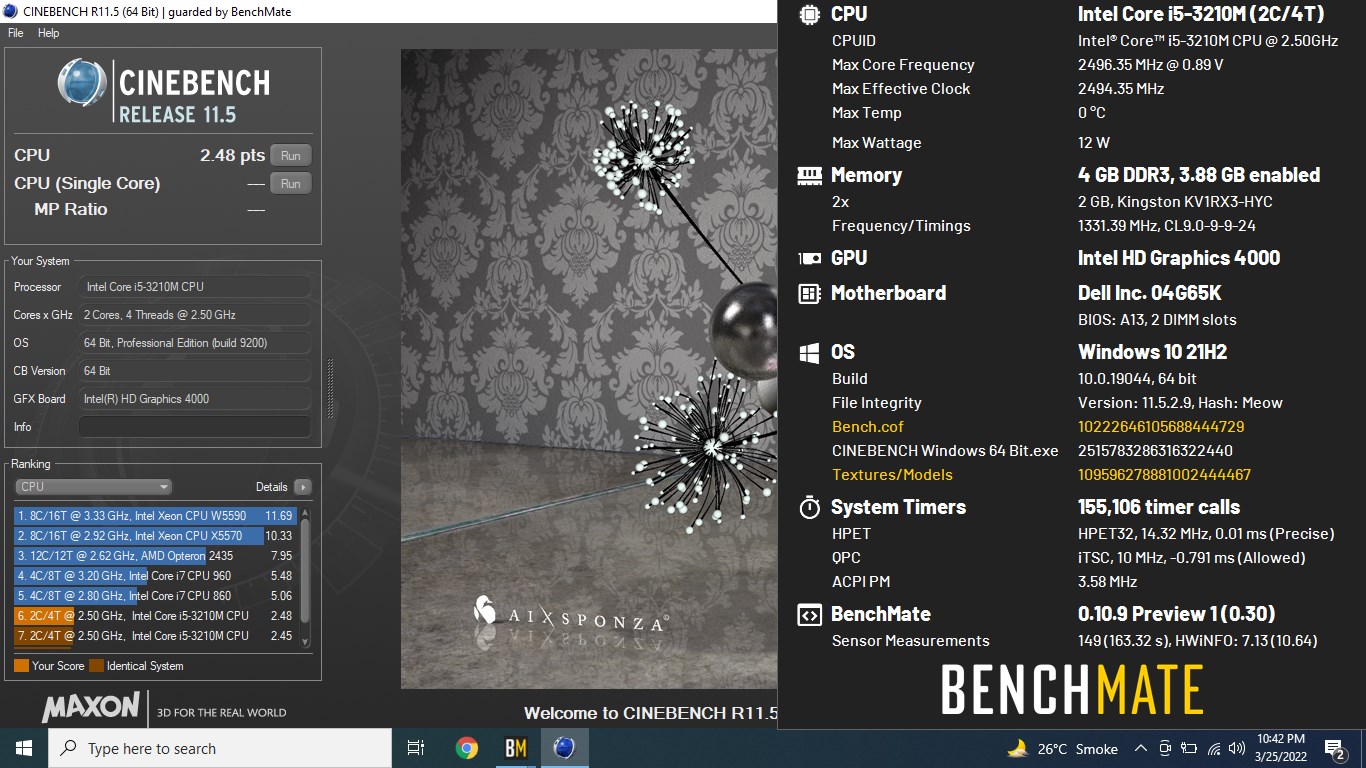The image size is (1366, 768).
Task: Select ranking entry i5-3210M scoring 2.48
Action: click(155, 616)
